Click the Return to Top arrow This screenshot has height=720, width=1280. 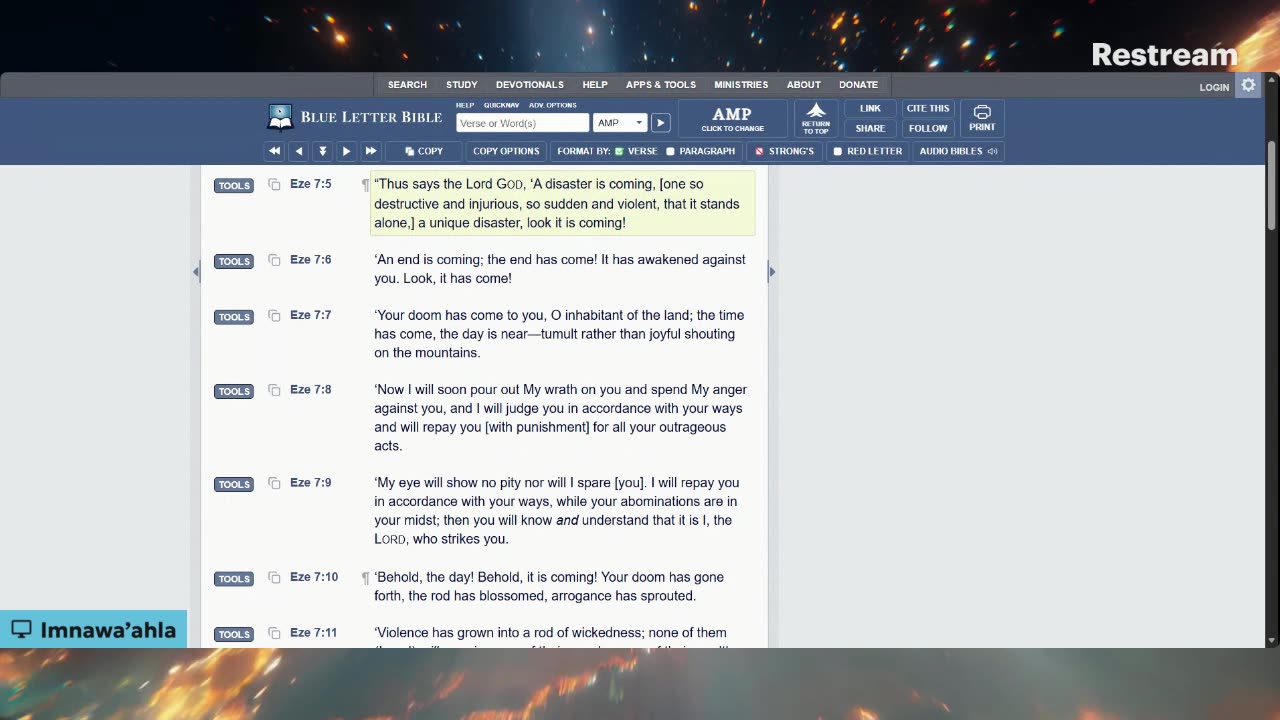pyautogui.click(x=816, y=119)
